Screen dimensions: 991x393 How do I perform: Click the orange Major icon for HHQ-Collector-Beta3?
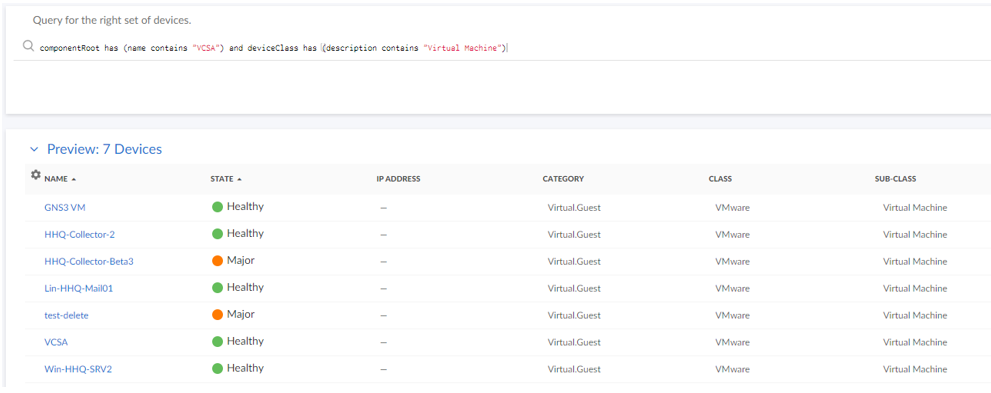click(217, 261)
